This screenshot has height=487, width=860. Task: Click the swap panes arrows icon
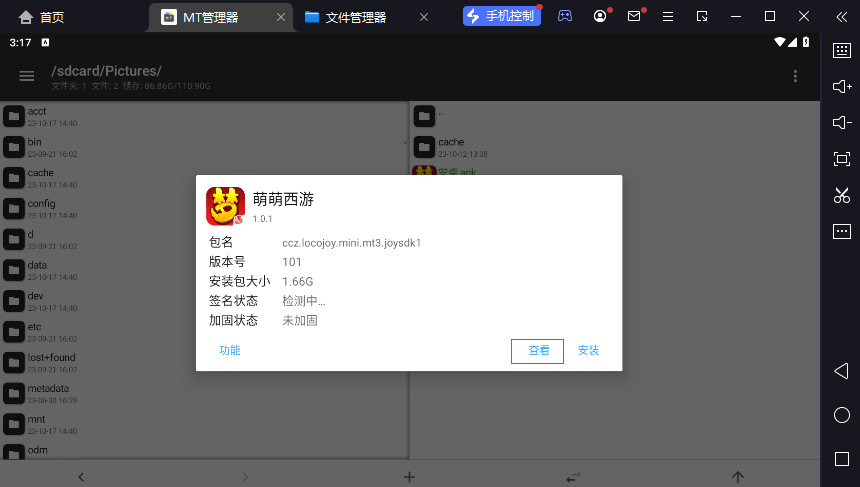574,477
